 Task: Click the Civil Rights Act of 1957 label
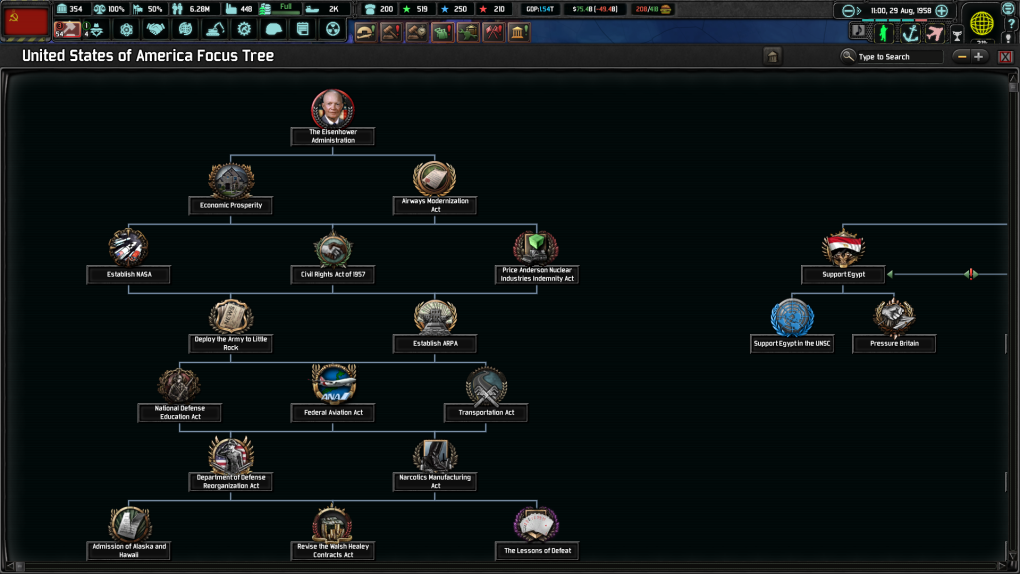coord(333,275)
